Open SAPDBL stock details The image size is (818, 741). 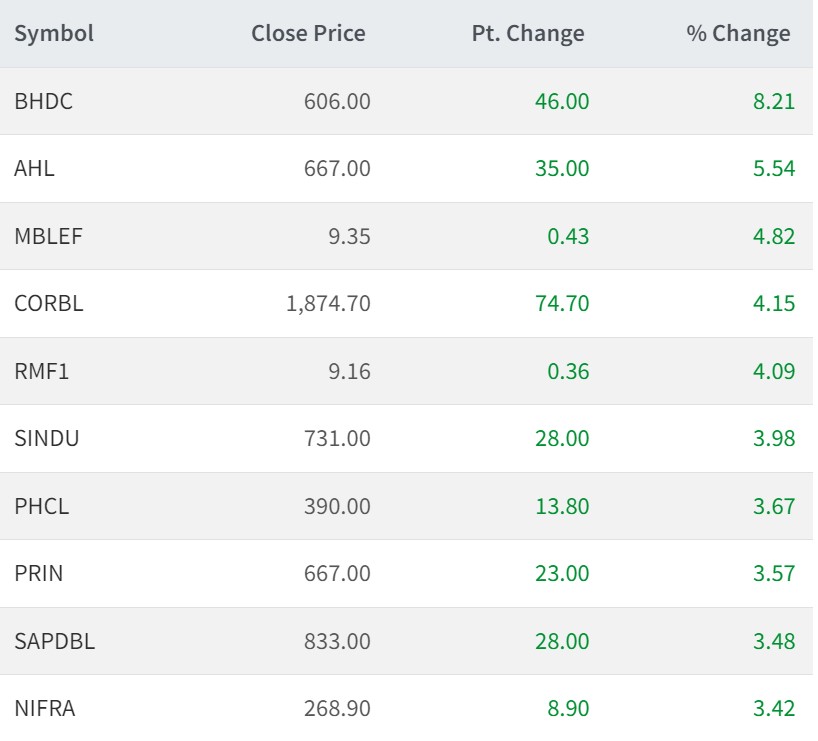click(54, 641)
